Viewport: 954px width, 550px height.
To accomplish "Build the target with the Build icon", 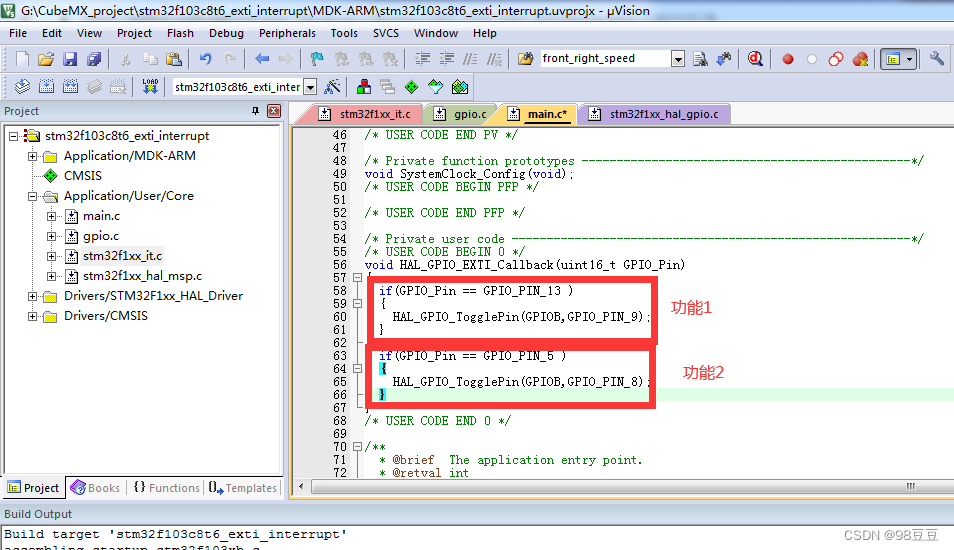I will coord(46,87).
